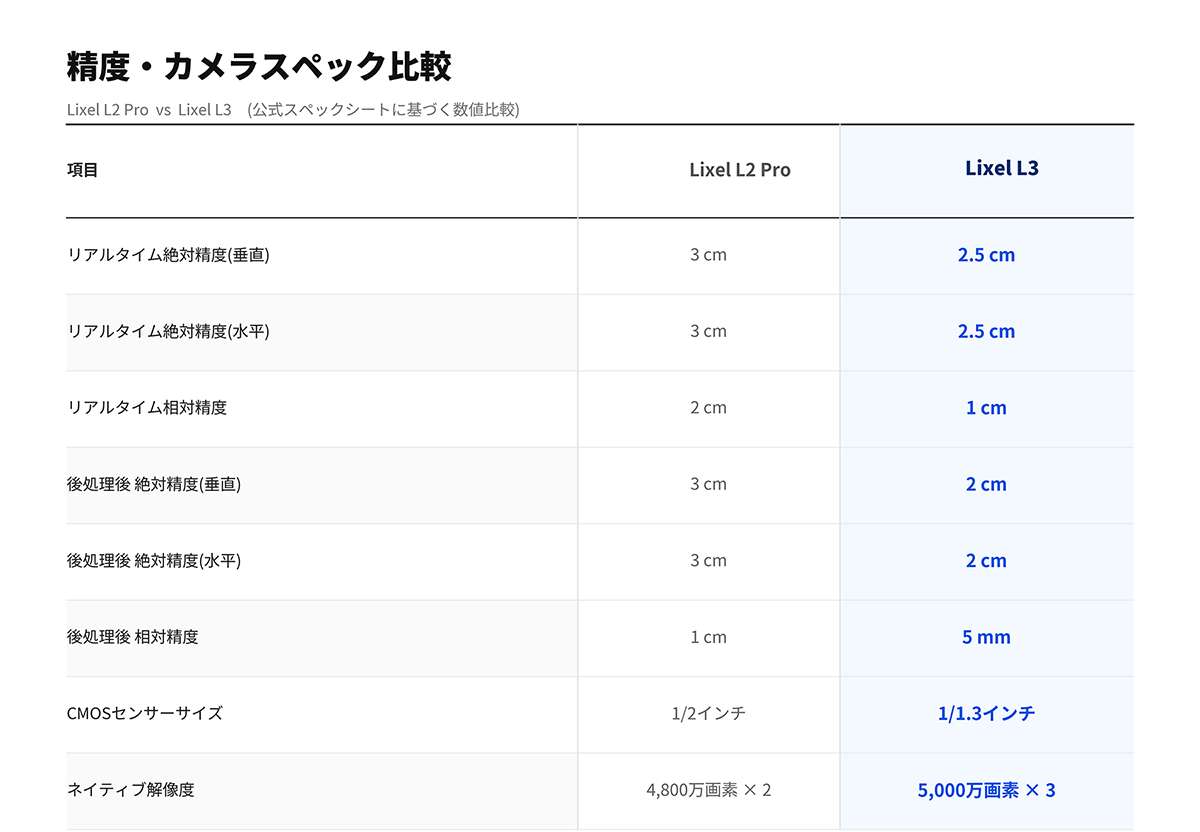The width and height of the screenshot is (1200, 832).
Task: Click L2 Pro value for リアルタイム絶対精度(水平)
Action: 708,331
